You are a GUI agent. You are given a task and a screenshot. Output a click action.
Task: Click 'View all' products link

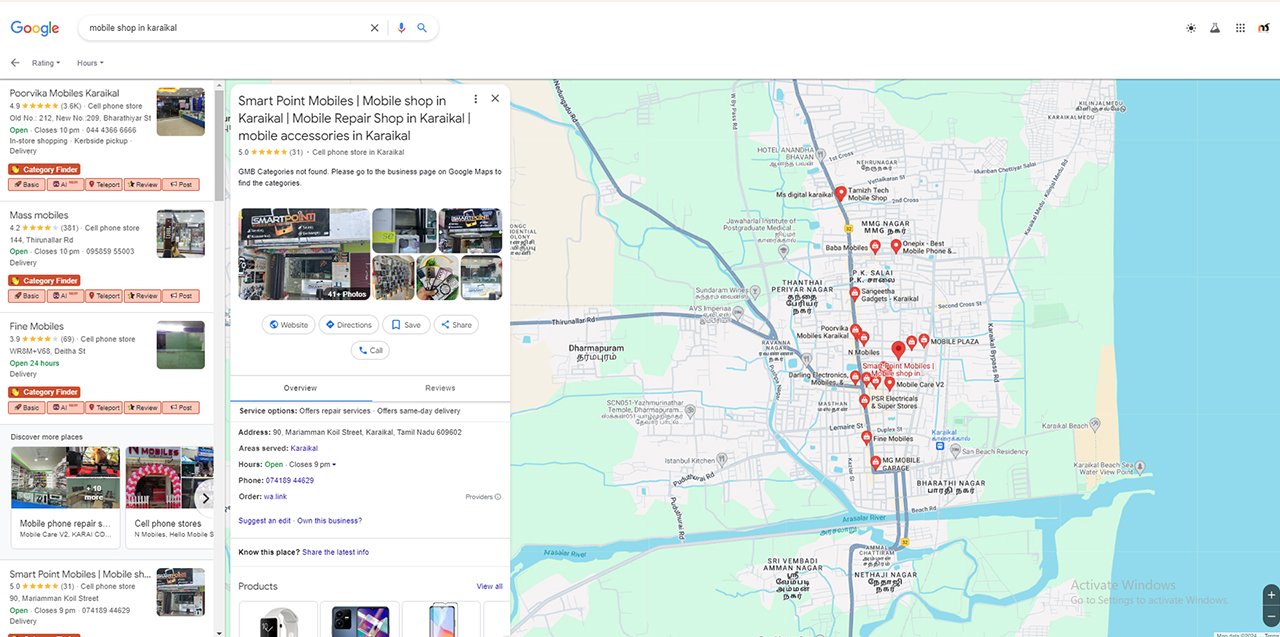(490, 586)
